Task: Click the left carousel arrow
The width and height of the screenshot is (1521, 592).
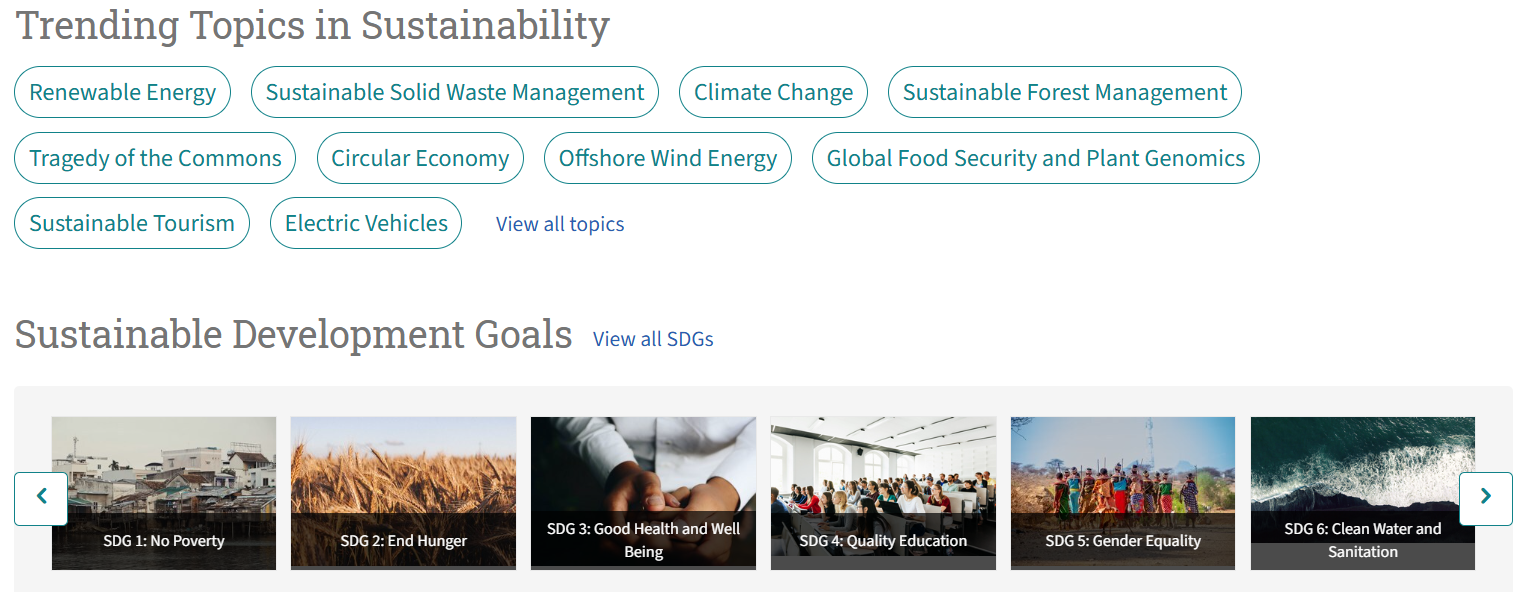Action: (41, 498)
